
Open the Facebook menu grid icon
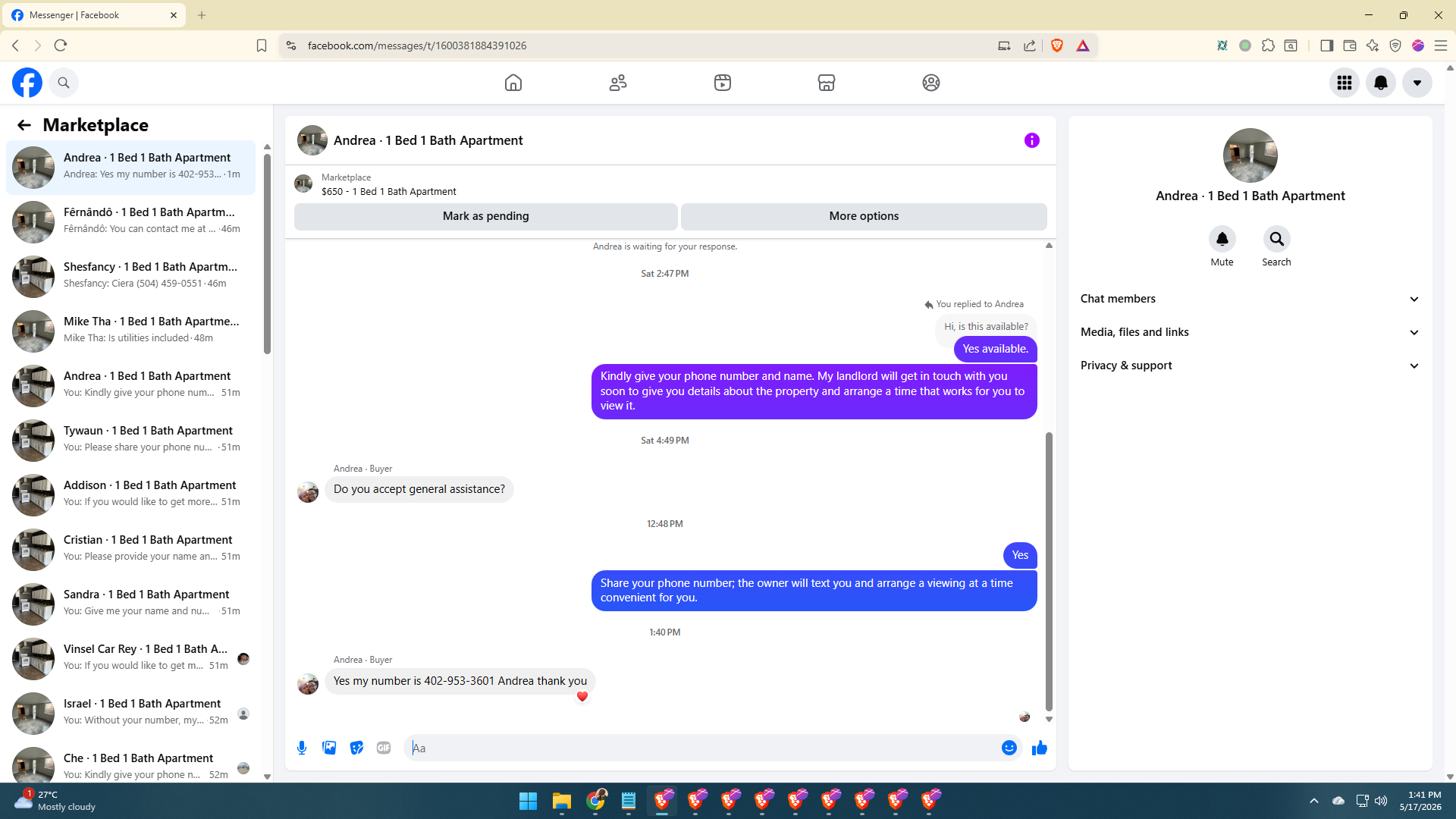click(x=1345, y=83)
